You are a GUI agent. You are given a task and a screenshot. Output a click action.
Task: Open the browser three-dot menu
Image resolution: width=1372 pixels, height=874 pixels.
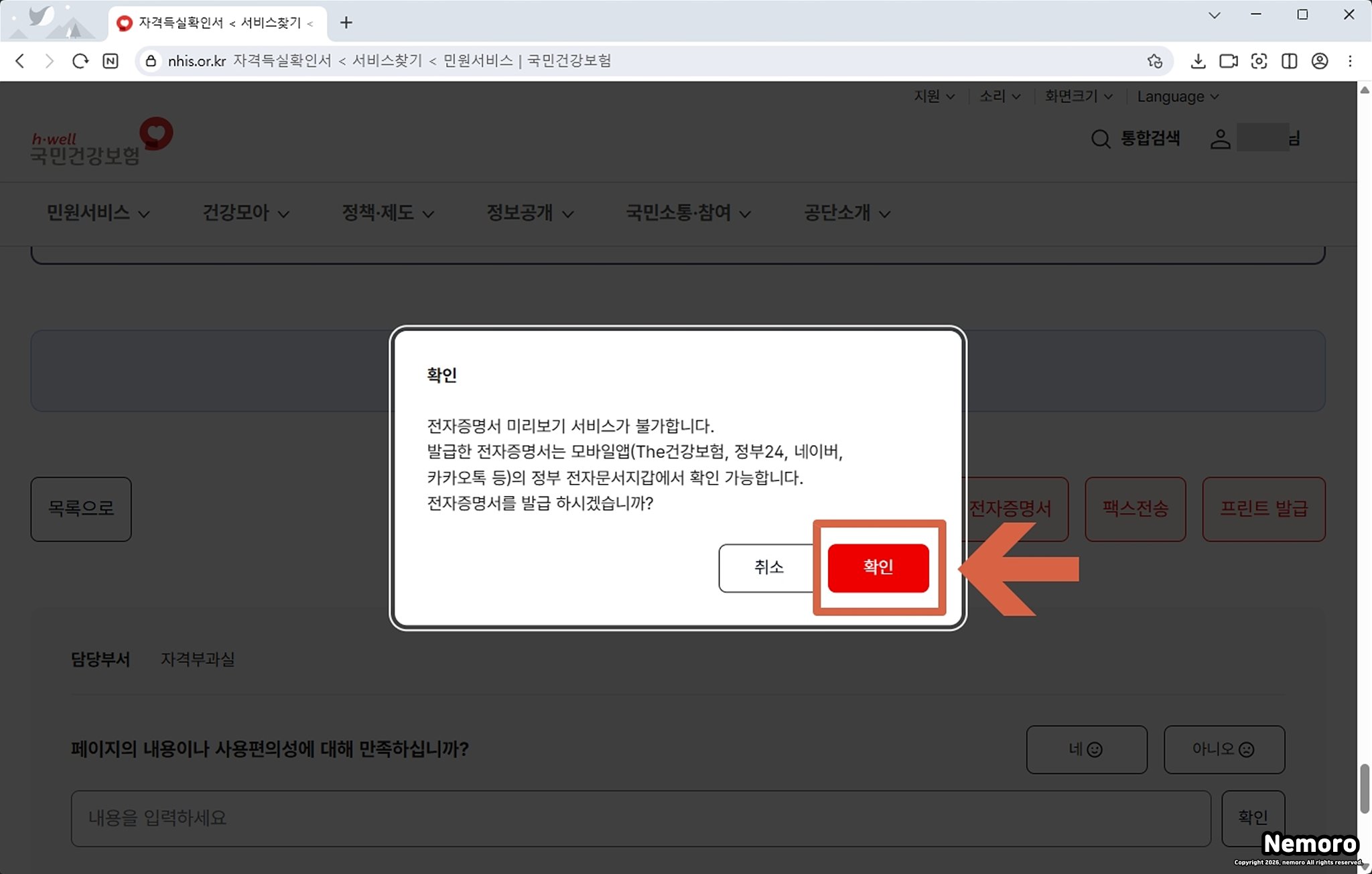coord(1350,61)
